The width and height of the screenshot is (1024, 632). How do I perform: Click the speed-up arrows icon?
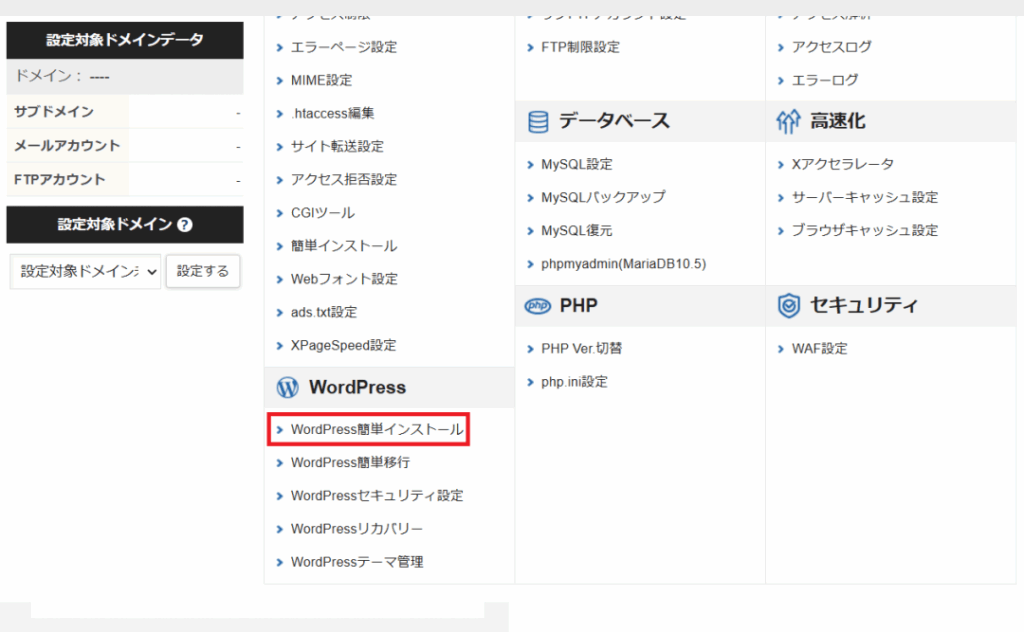[x=788, y=121]
